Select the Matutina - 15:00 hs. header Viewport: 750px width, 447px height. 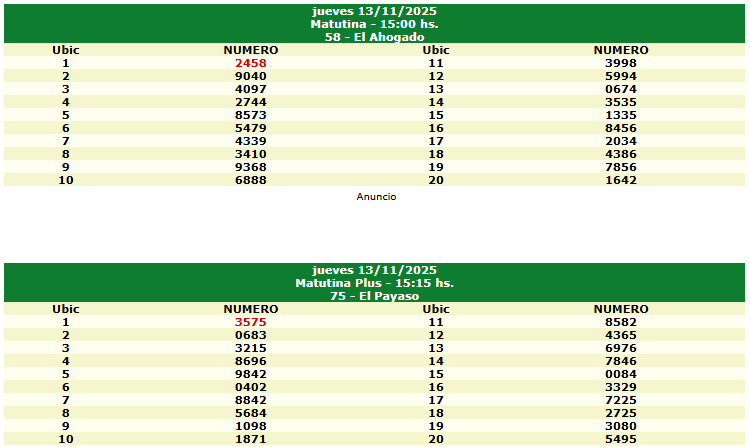click(x=374, y=24)
